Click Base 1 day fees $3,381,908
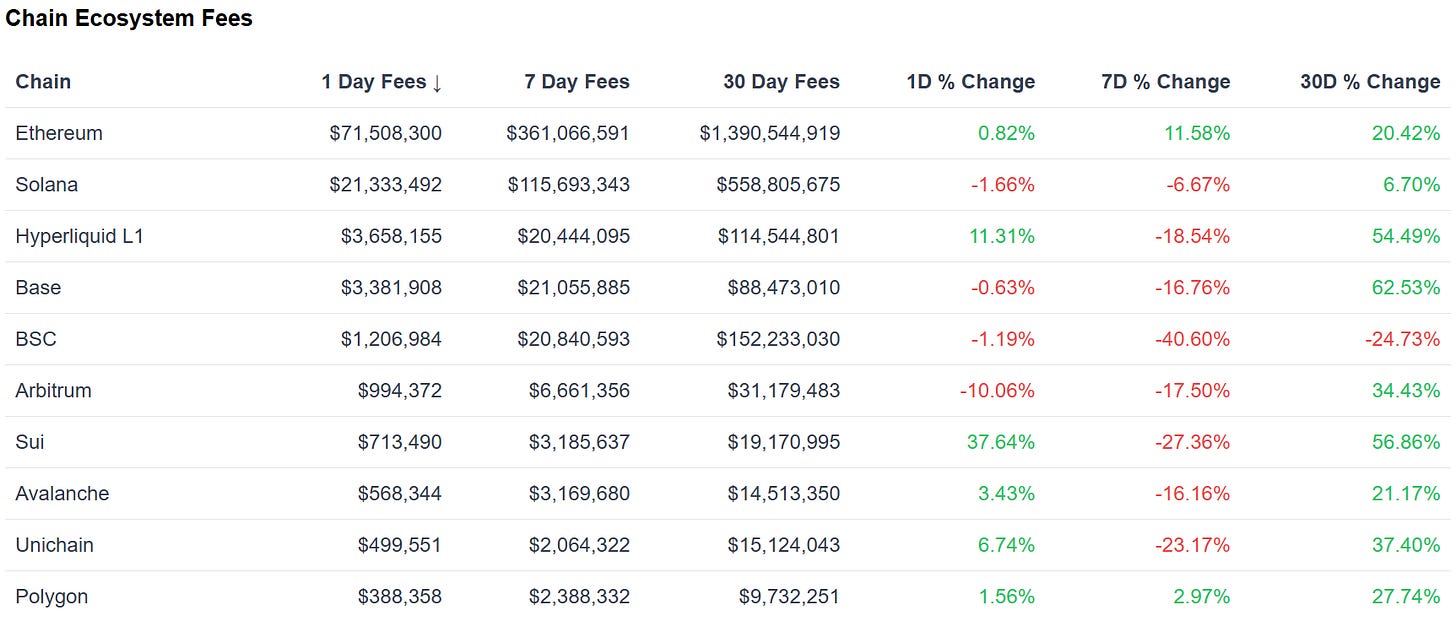 coord(391,288)
